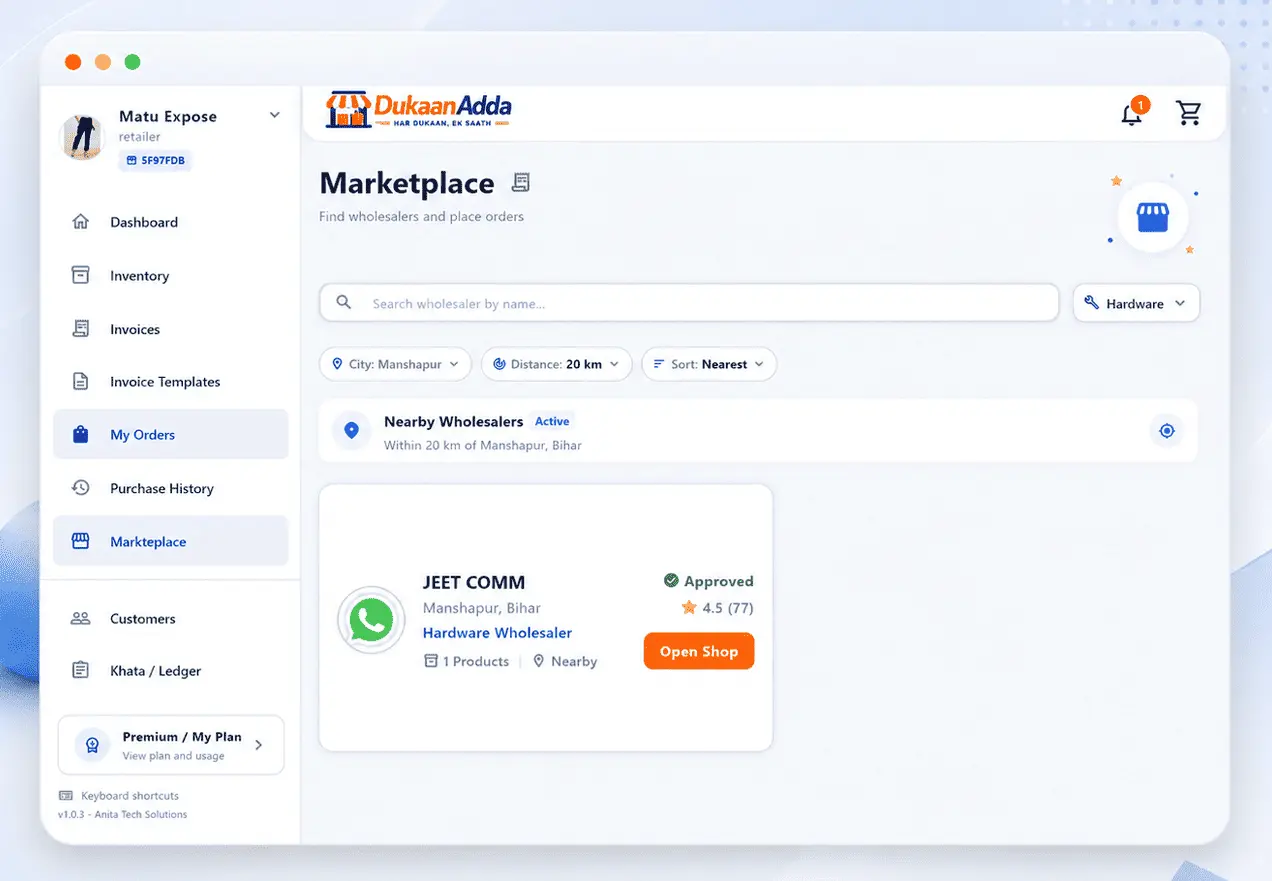The width and height of the screenshot is (1272, 881).
Task: Click the Khata / Ledger icon
Action: click(x=81, y=670)
